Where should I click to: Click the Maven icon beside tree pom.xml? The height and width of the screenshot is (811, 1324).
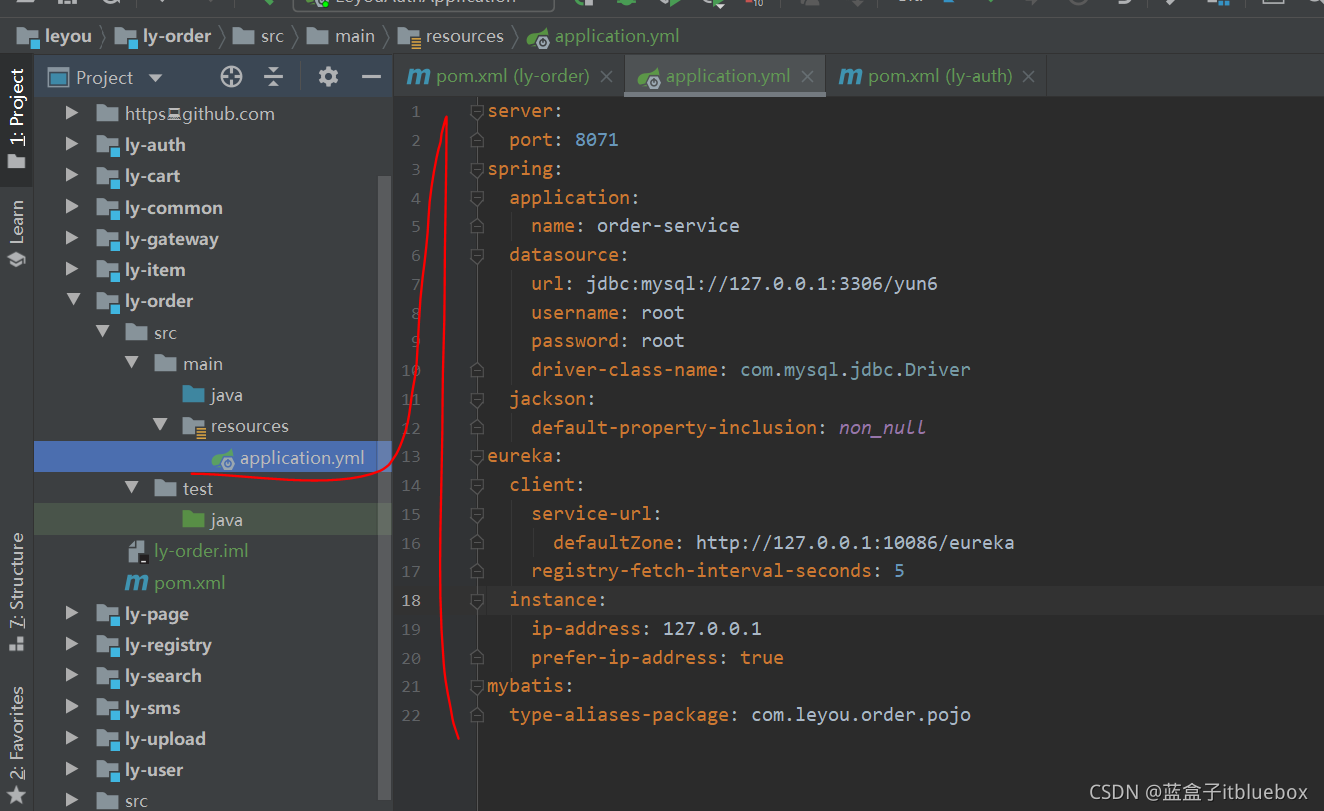pos(136,583)
